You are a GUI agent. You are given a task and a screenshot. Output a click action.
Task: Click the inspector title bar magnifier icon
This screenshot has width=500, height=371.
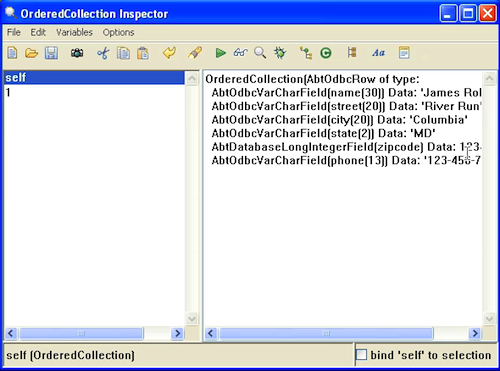tap(11, 13)
